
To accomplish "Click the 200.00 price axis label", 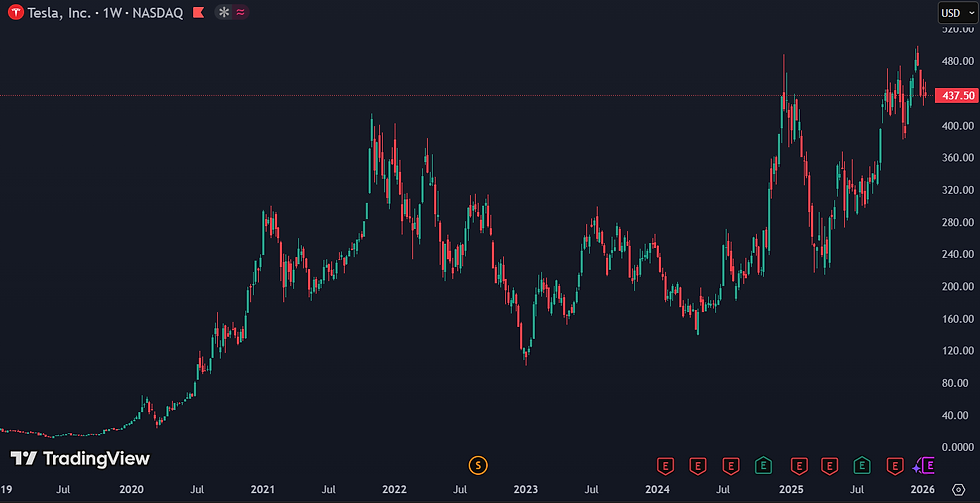I will click(959, 286).
